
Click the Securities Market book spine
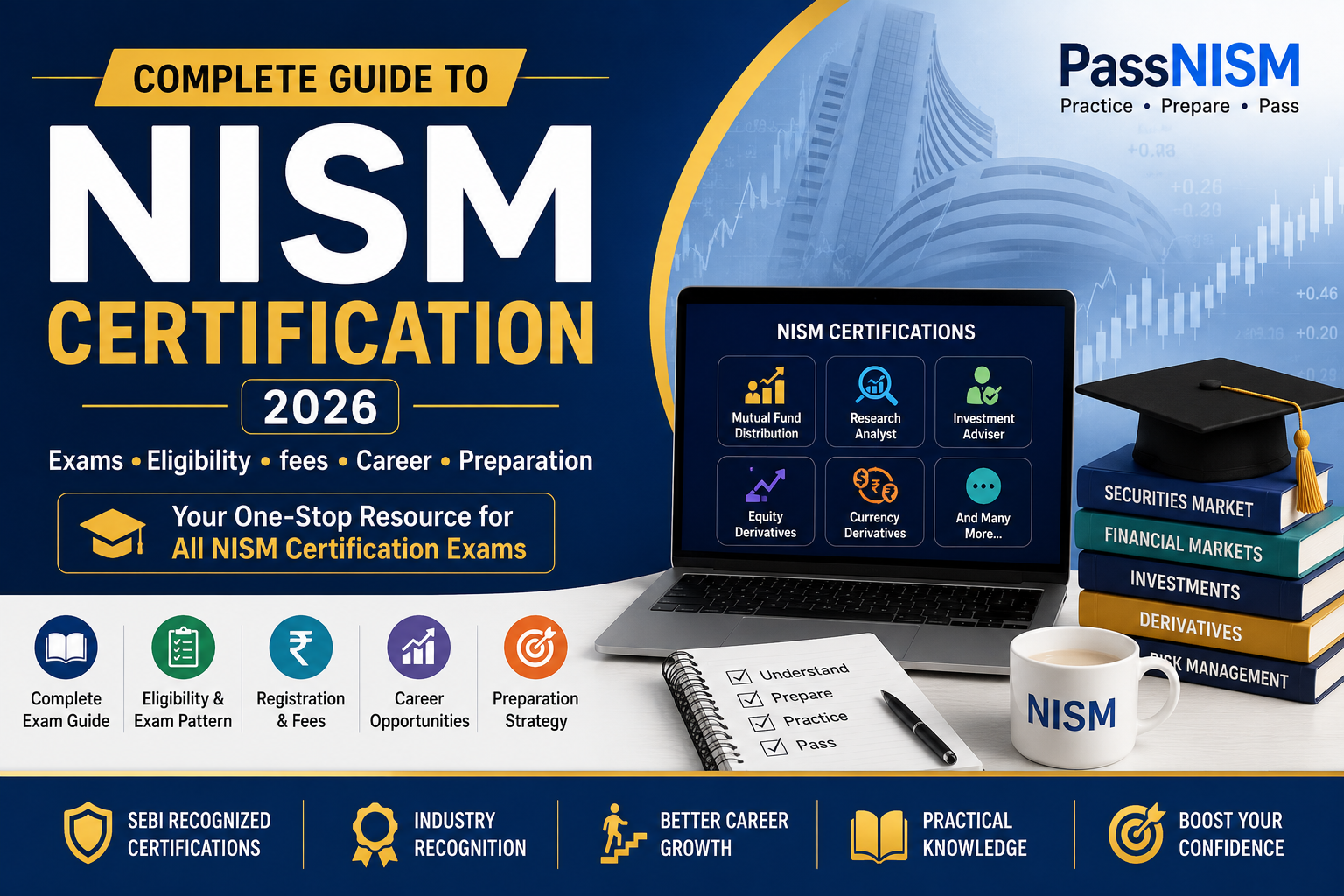[1179, 500]
